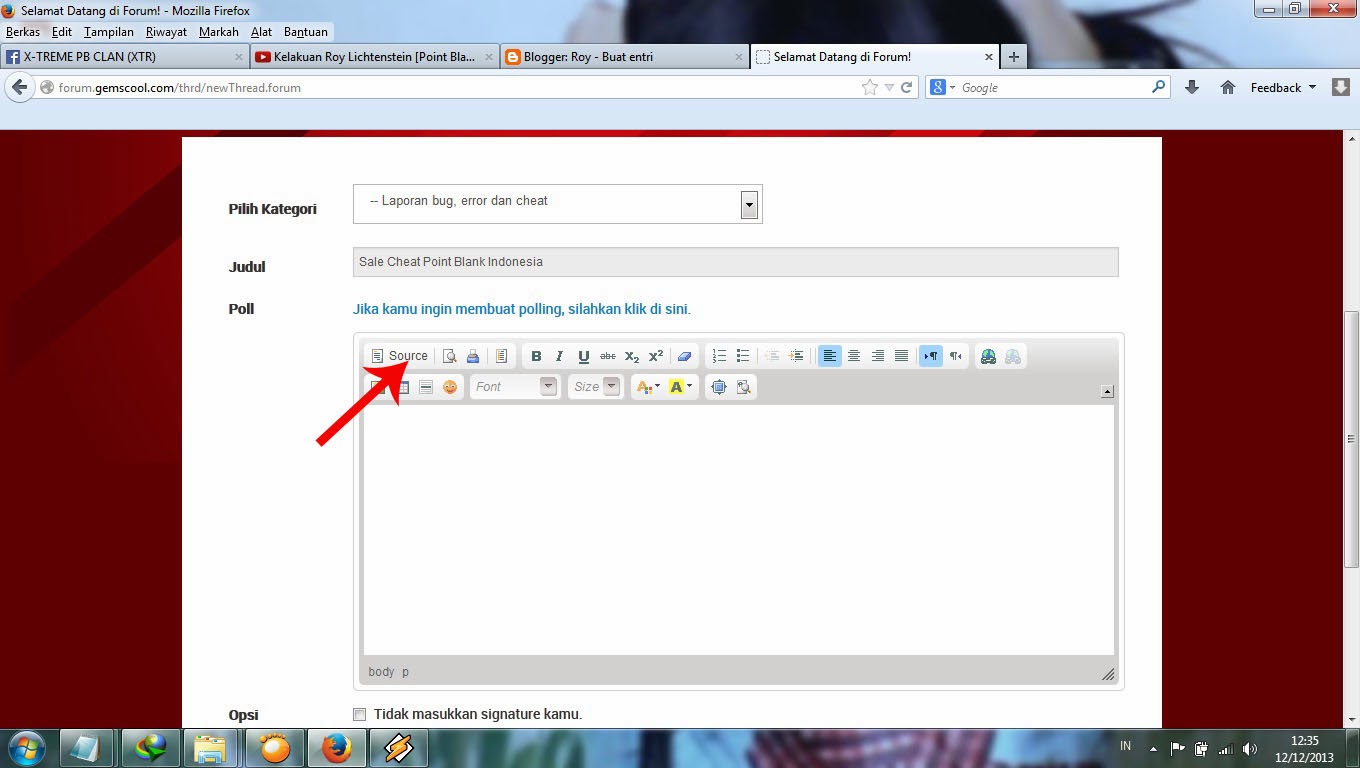The width and height of the screenshot is (1360, 768).
Task: Click the Increase Indent icon
Action: (x=796, y=356)
